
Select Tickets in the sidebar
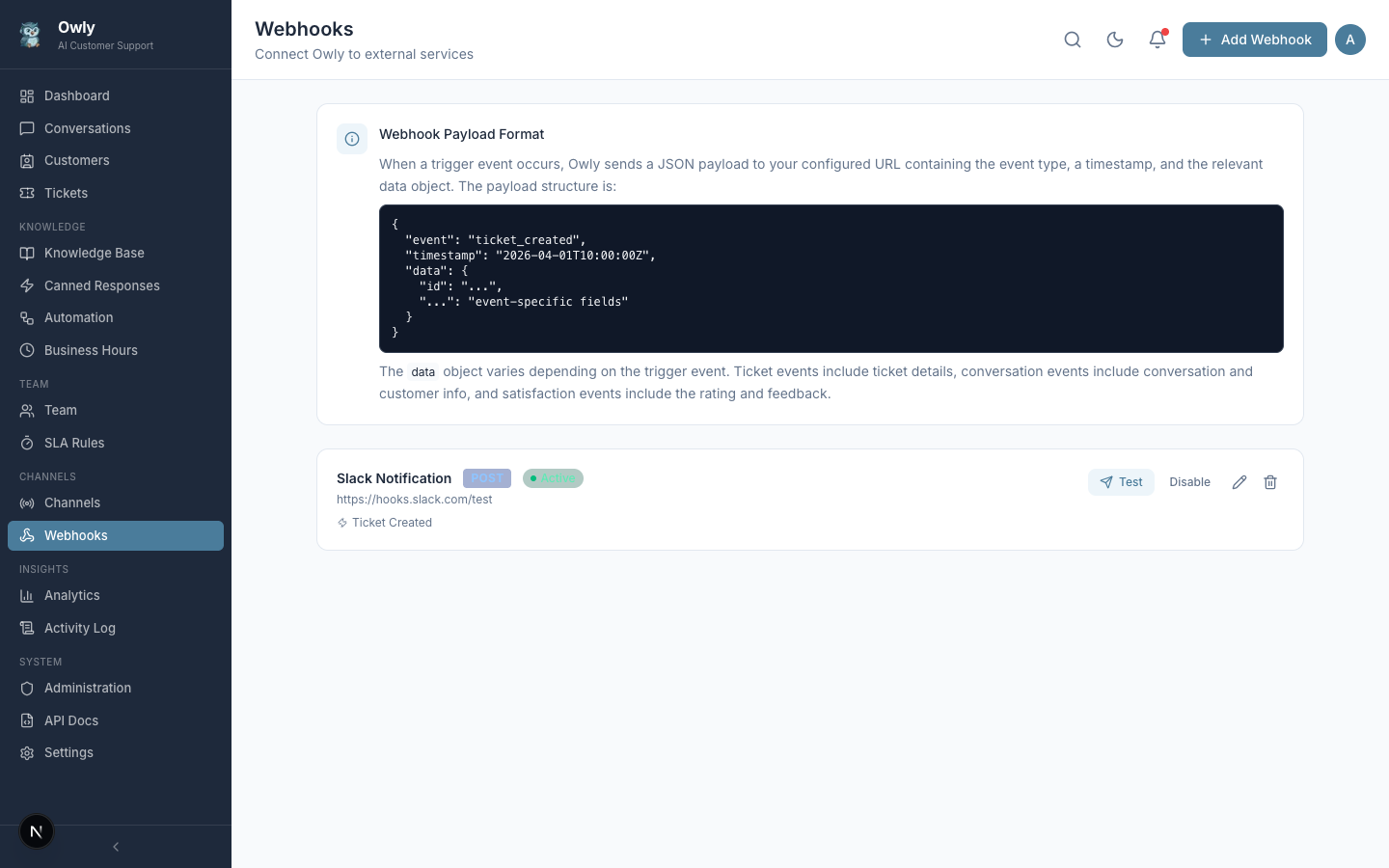(66, 193)
